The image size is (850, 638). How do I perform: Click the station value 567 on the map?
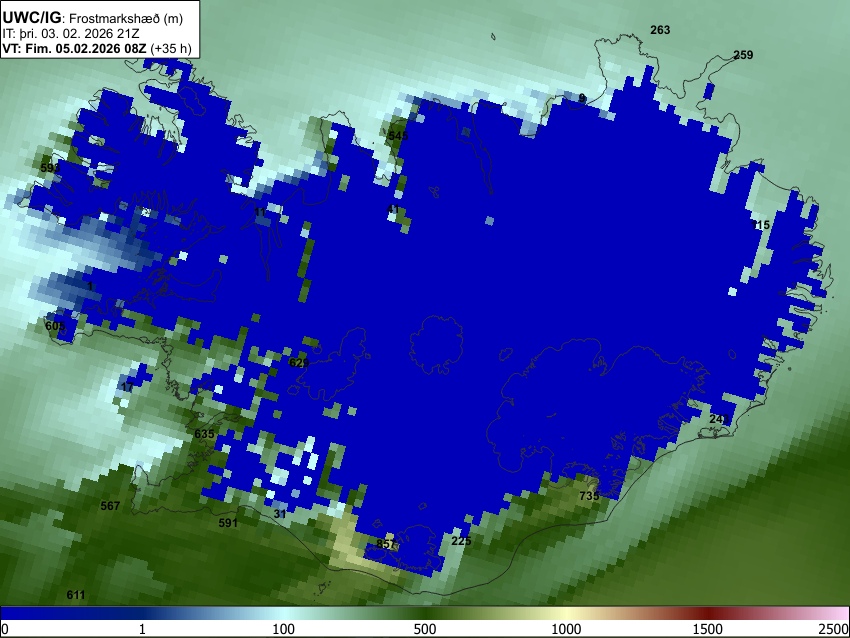pos(110,506)
